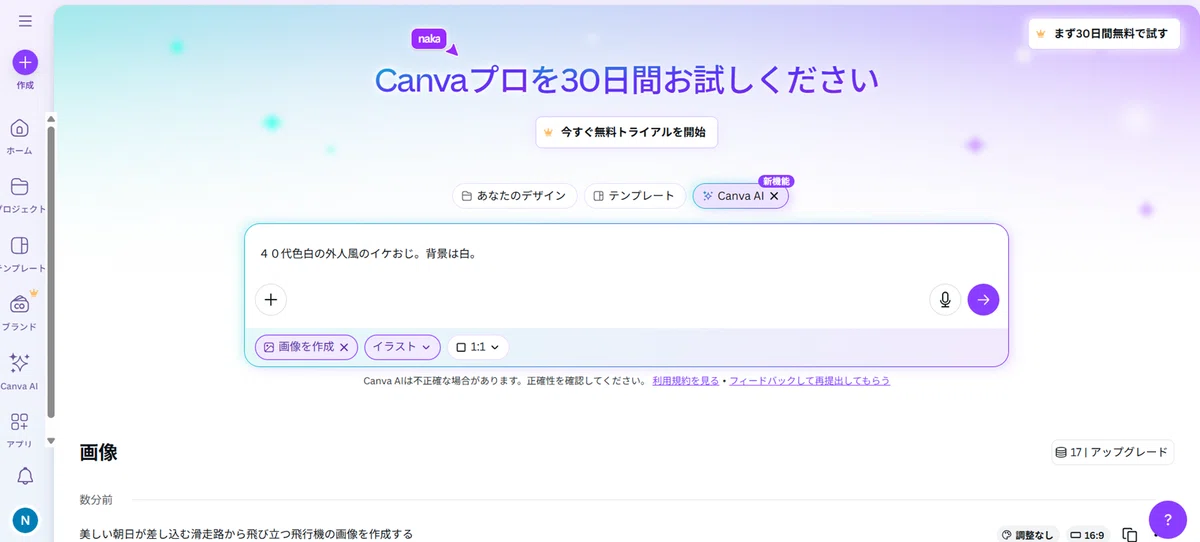Click まず30日間無料で試す button

pos(1106,33)
